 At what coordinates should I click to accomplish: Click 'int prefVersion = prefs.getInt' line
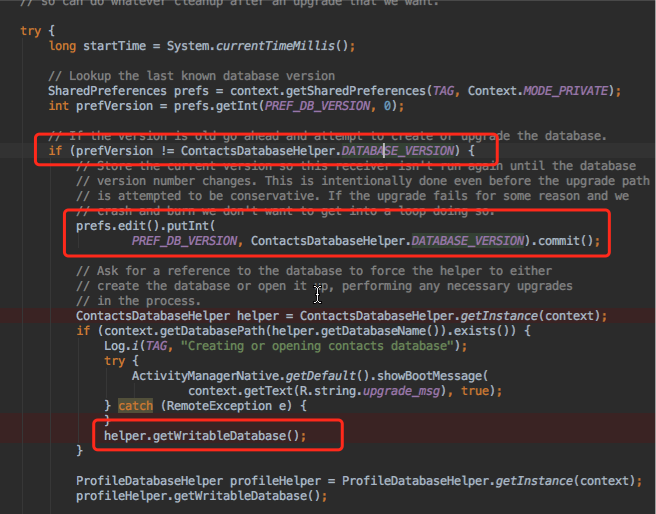tap(226, 106)
